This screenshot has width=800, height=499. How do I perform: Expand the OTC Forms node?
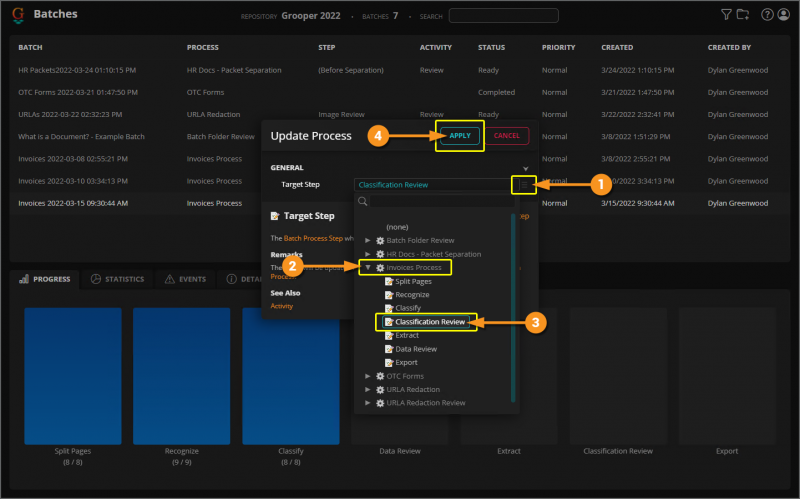(x=368, y=376)
